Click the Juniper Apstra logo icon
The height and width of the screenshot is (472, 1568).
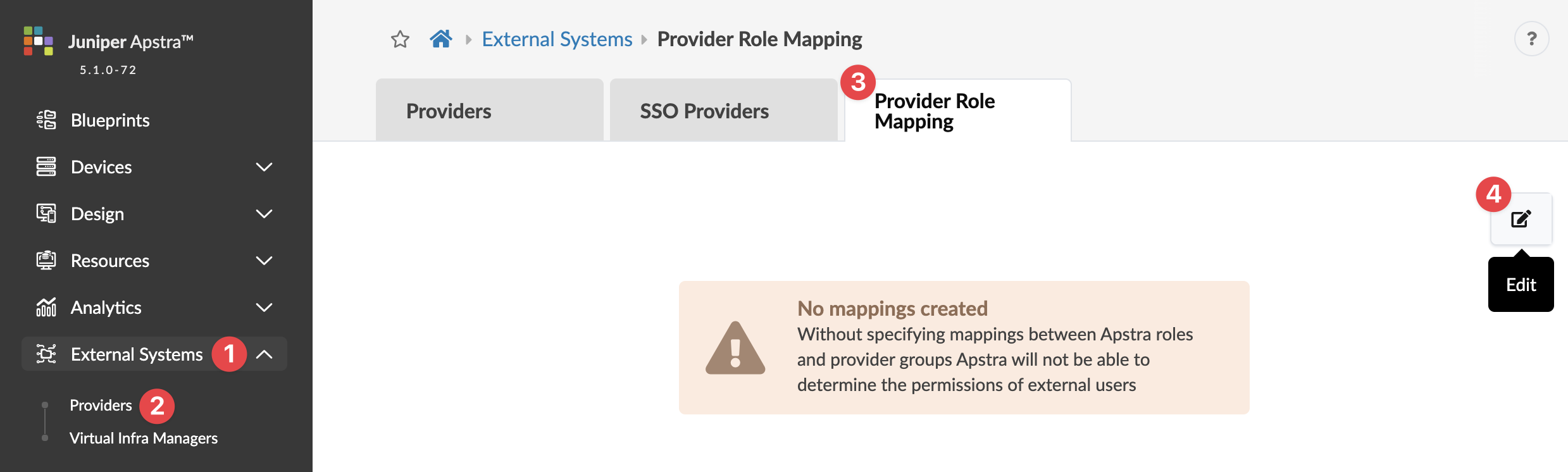(x=38, y=40)
